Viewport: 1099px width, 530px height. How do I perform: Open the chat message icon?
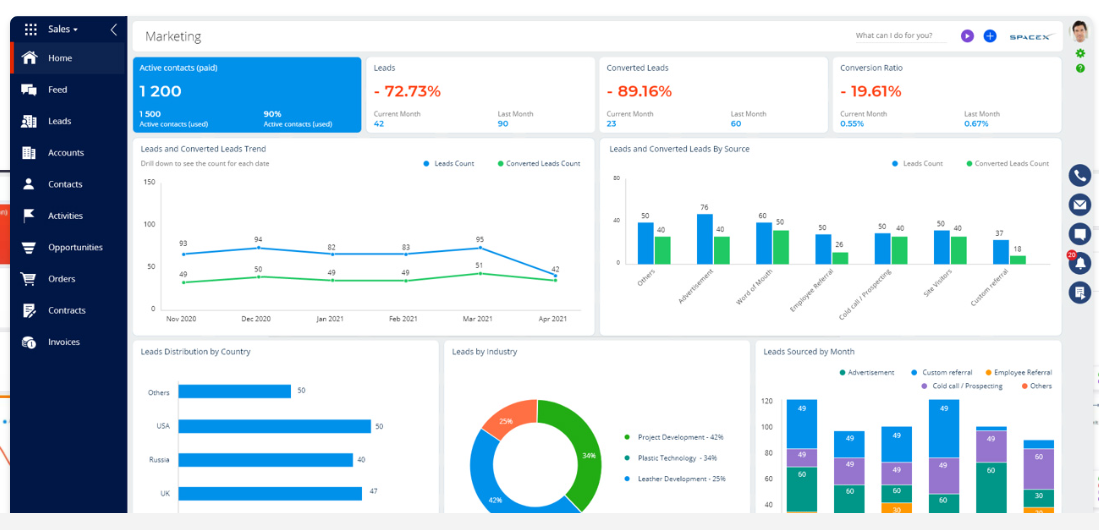(1079, 234)
